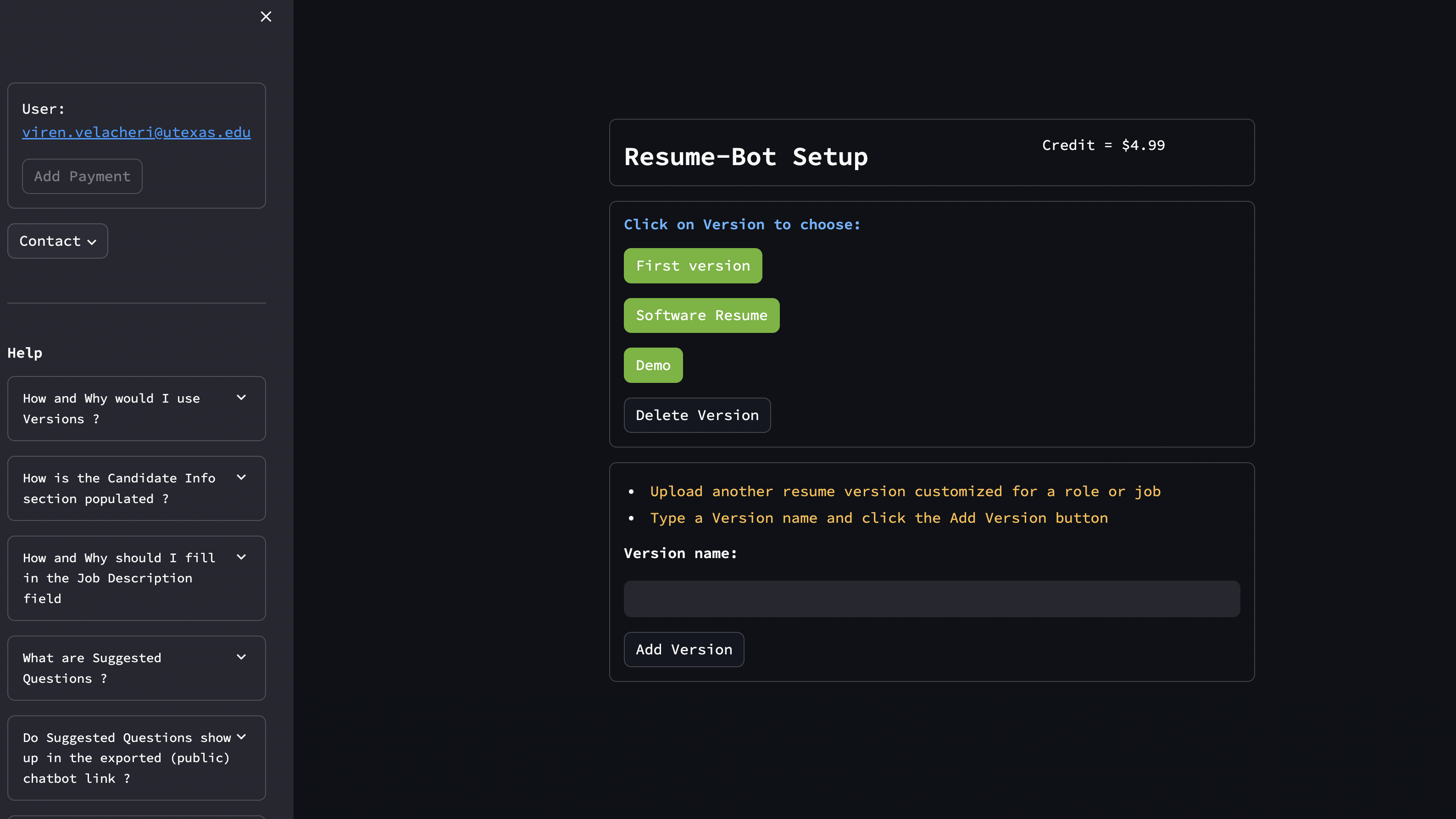
Task: Expand 'How is the Candidate Info section populated ?'
Action: [136, 488]
